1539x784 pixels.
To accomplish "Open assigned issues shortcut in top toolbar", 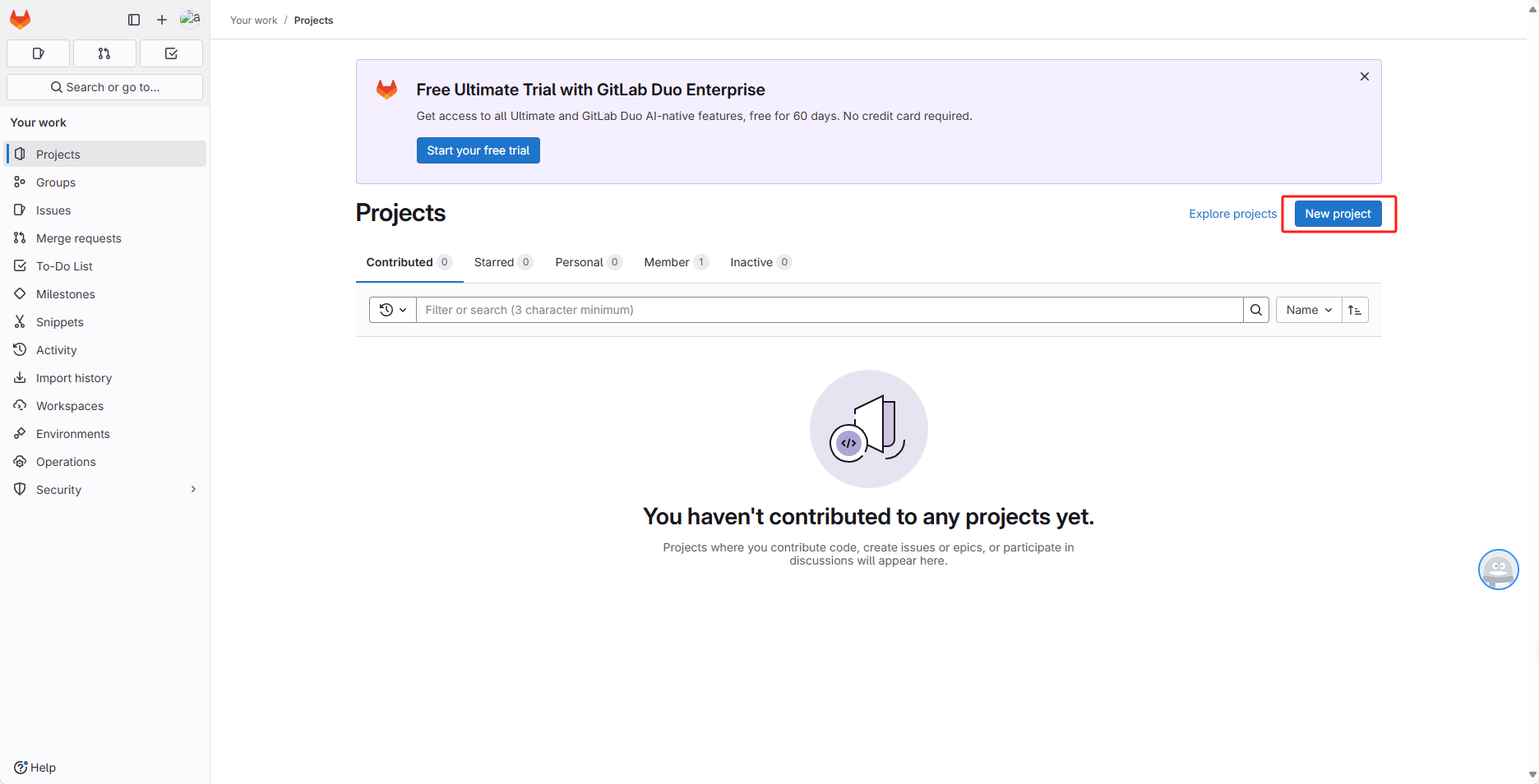I will tap(37, 53).
